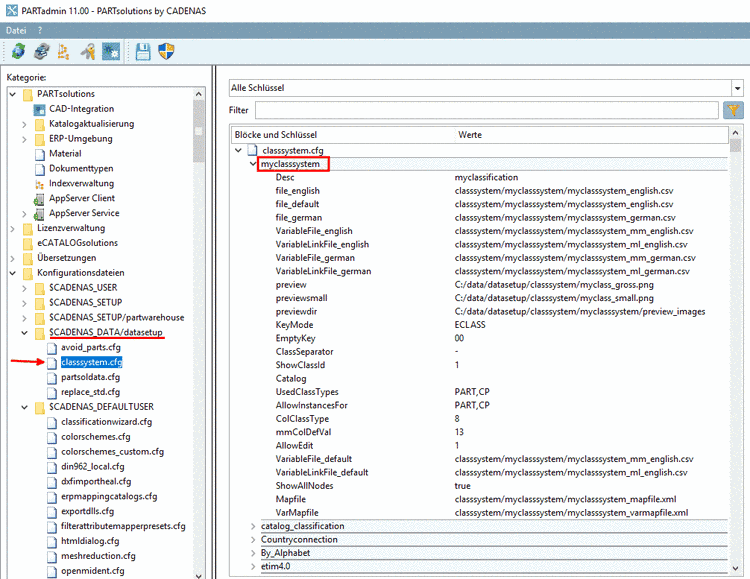
Task: Click the green refresh toolbar icon
Action: (18, 51)
